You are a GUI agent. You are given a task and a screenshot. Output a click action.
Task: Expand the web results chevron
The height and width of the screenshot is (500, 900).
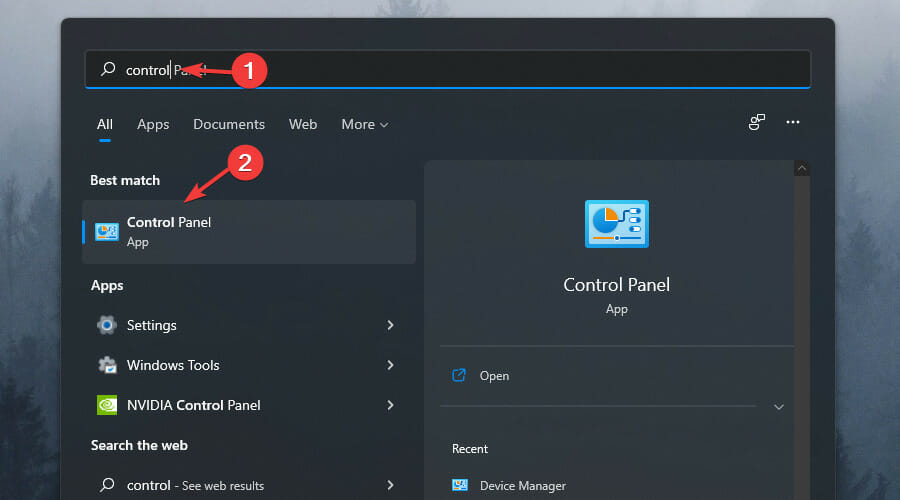[390, 485]
